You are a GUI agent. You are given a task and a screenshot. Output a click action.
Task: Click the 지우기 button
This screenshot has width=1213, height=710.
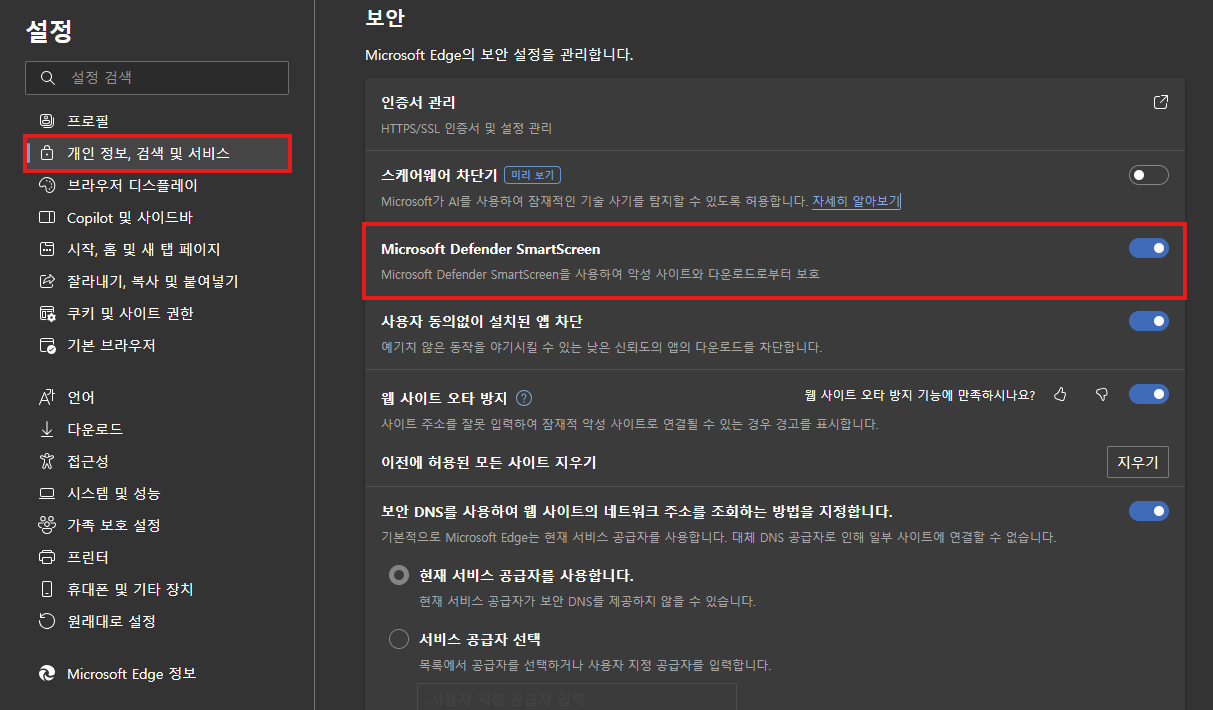(1138, 462)
